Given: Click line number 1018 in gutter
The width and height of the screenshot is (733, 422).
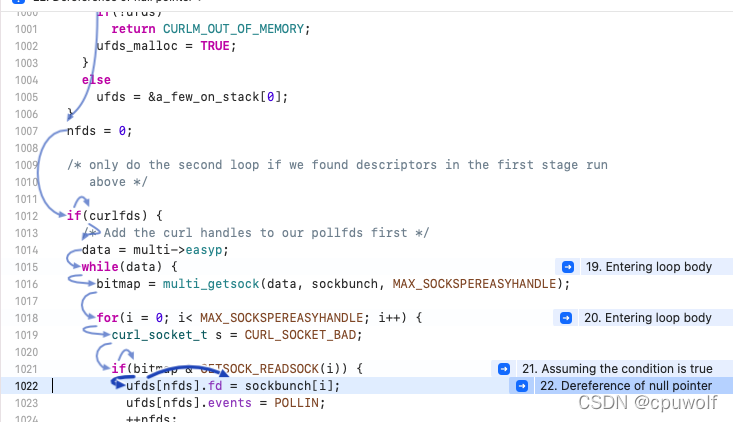Looking at the screenshot, I should click(26, 318).
